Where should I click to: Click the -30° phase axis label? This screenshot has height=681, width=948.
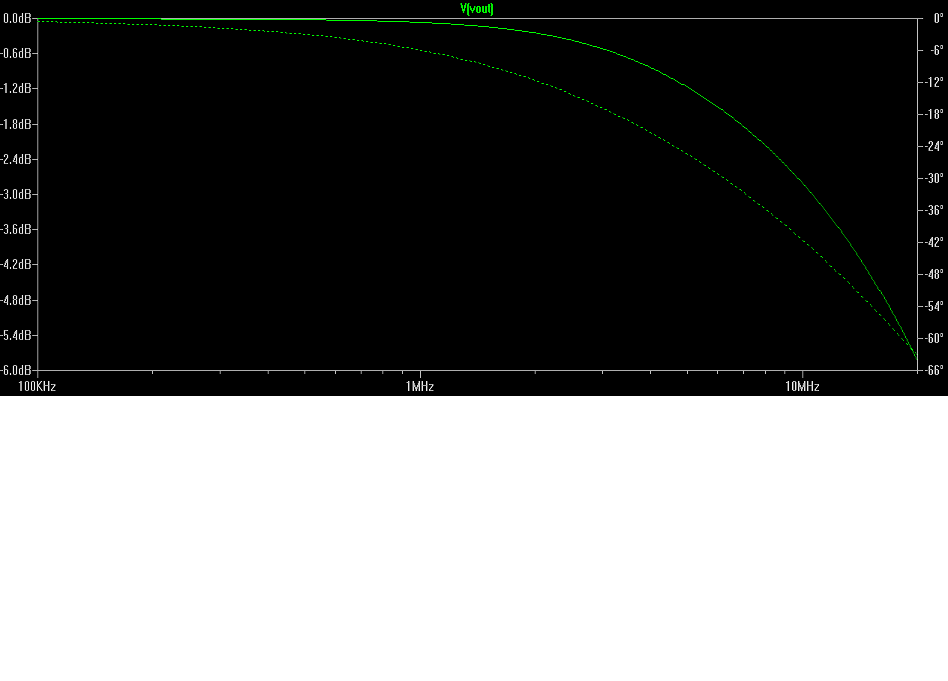point(935,178)
